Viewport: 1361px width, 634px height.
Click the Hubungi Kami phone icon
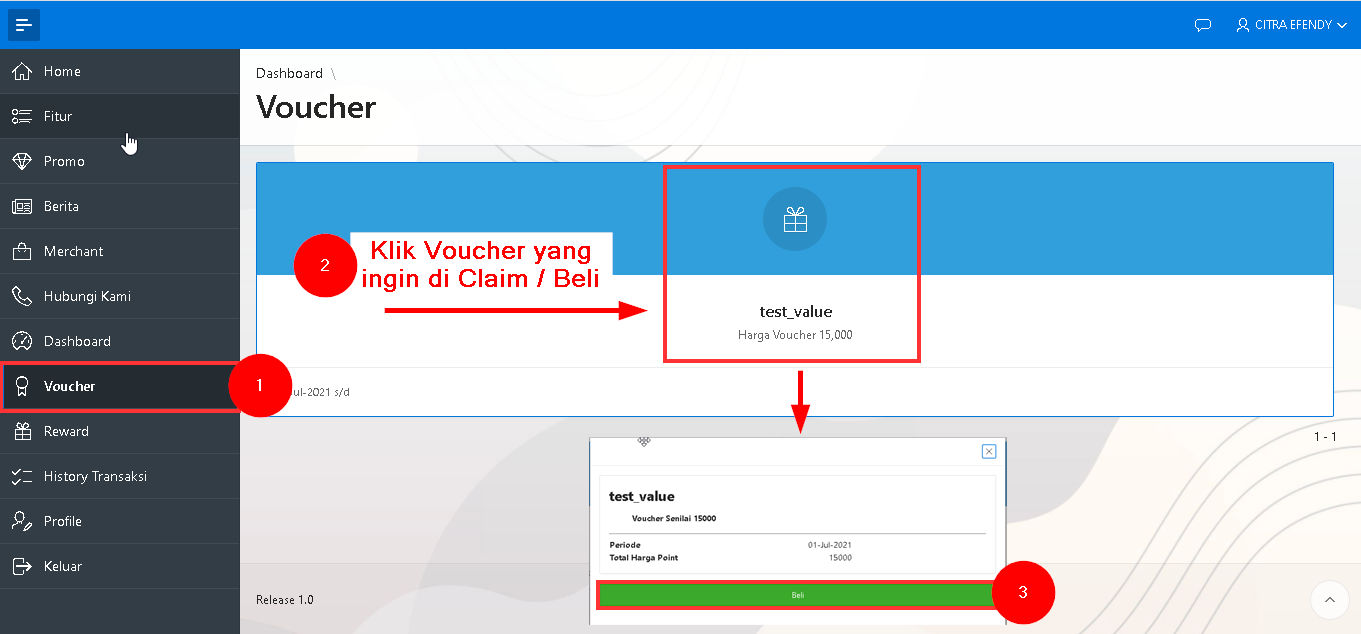[22, 296]
